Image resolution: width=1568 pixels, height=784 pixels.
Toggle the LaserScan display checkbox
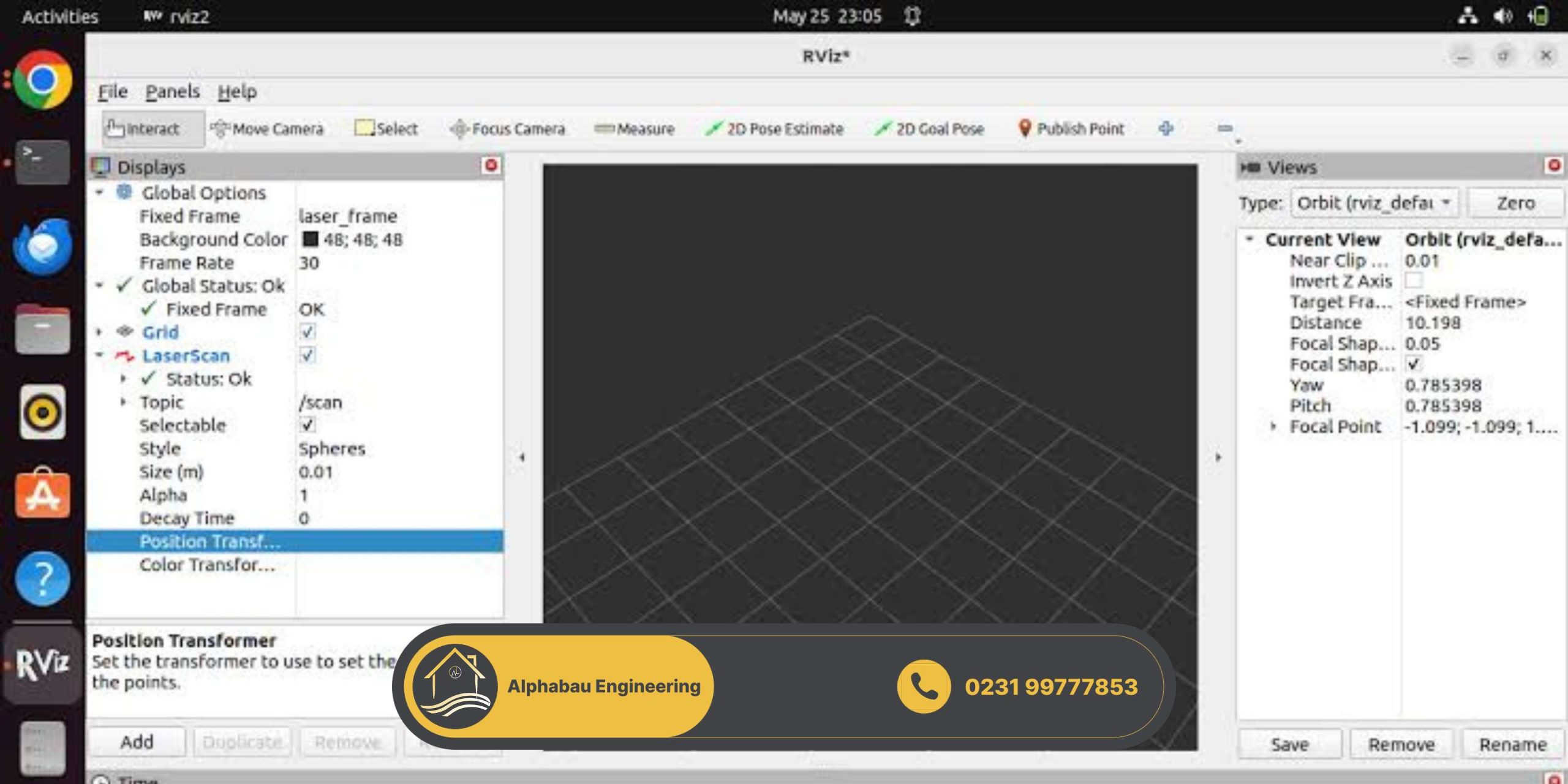(307, 355)
